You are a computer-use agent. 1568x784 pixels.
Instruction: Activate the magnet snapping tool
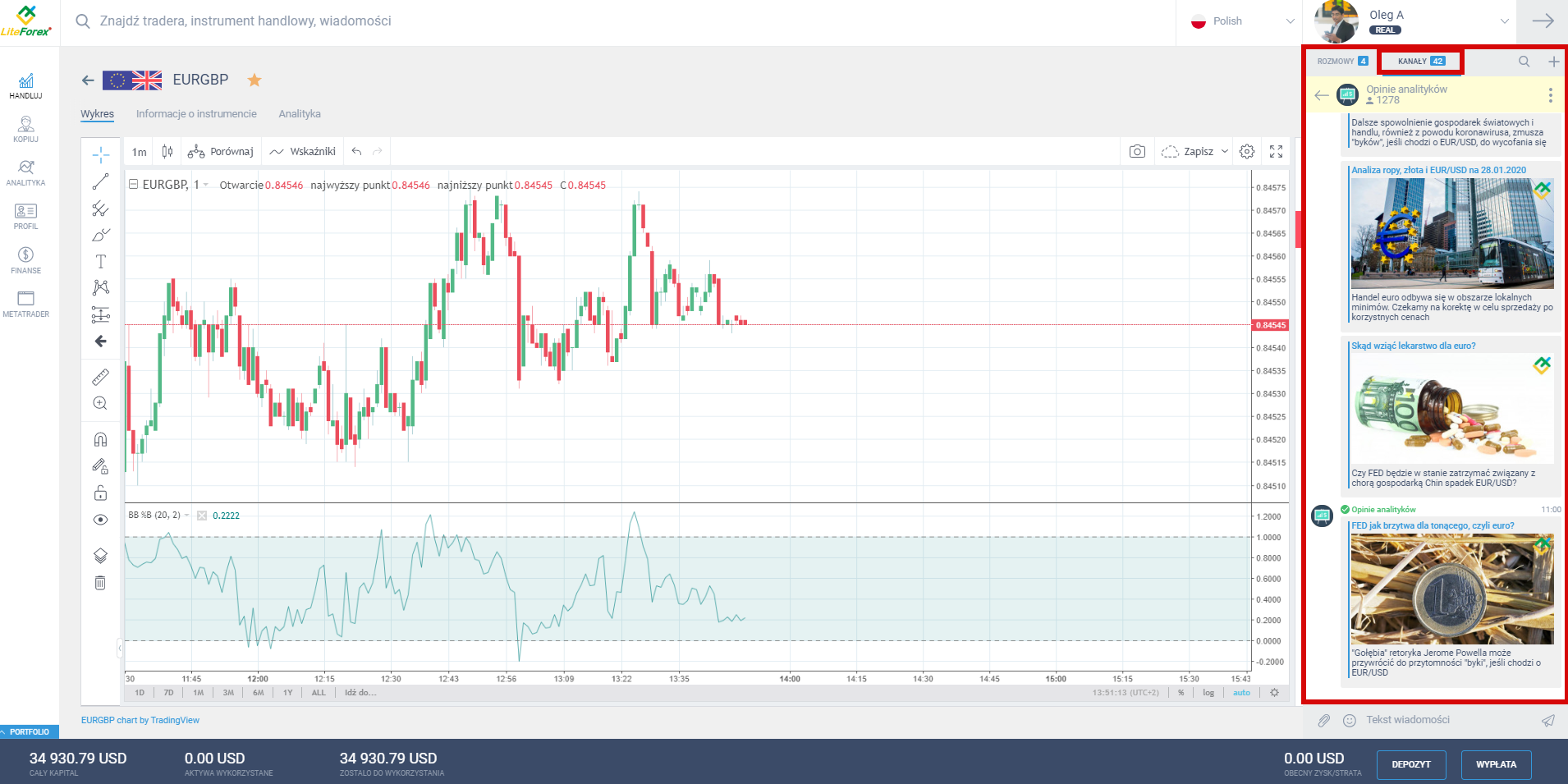coord(100,438)
